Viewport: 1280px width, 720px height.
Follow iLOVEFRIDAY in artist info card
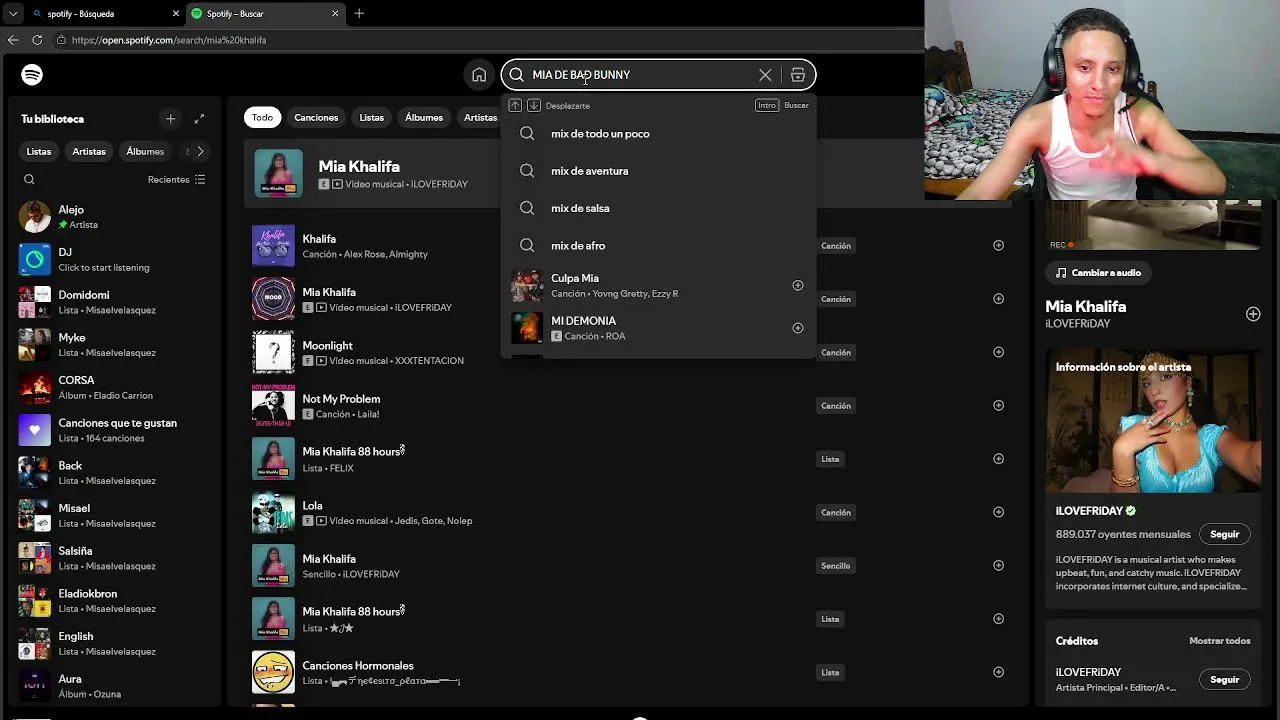[1225, 534]
